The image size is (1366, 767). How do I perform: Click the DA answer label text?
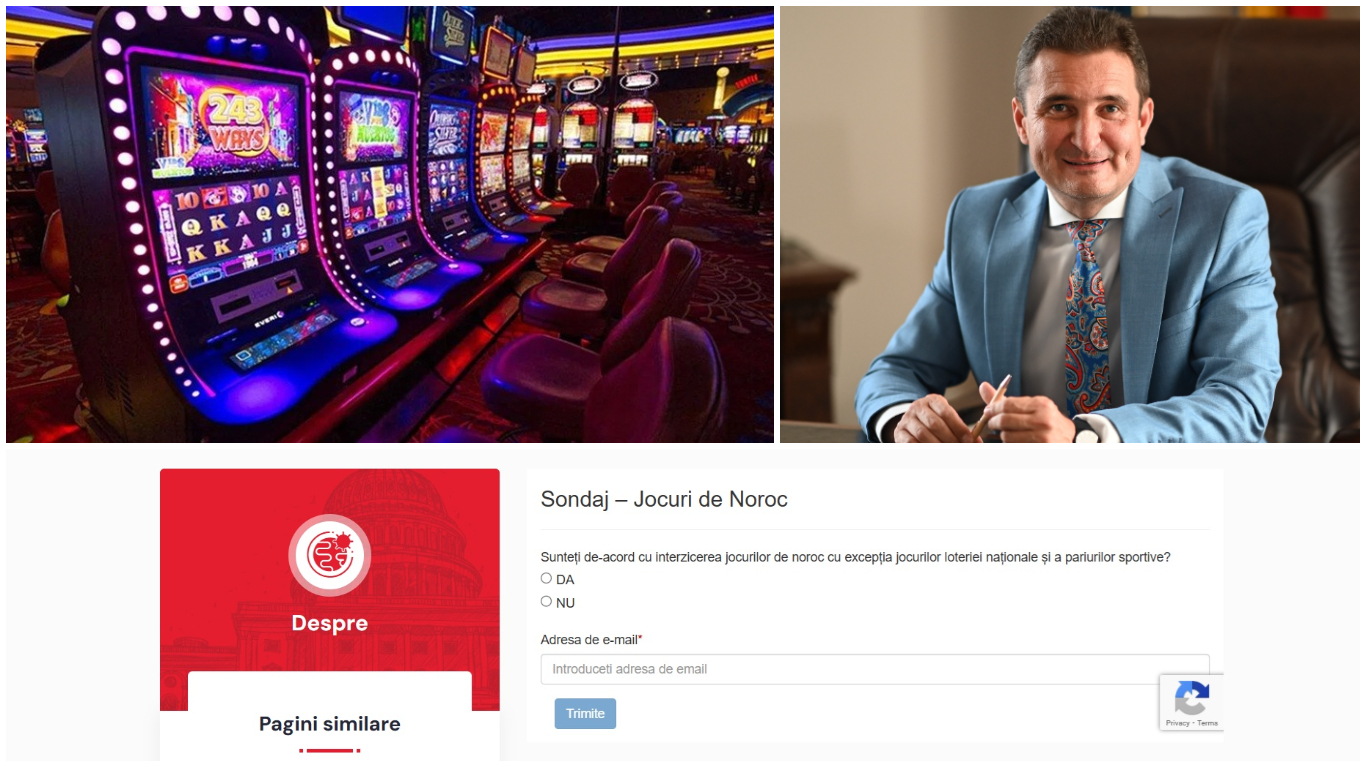pyautogui.click(x=565, y=580)
